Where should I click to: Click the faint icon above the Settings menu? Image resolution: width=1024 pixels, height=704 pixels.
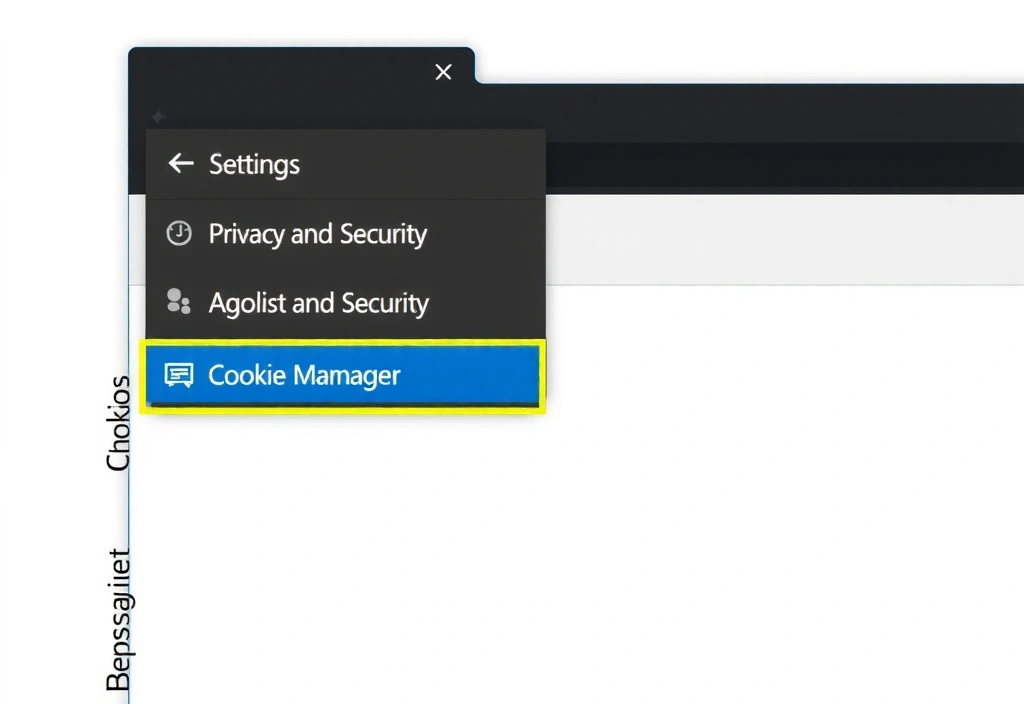coord(158,117)
